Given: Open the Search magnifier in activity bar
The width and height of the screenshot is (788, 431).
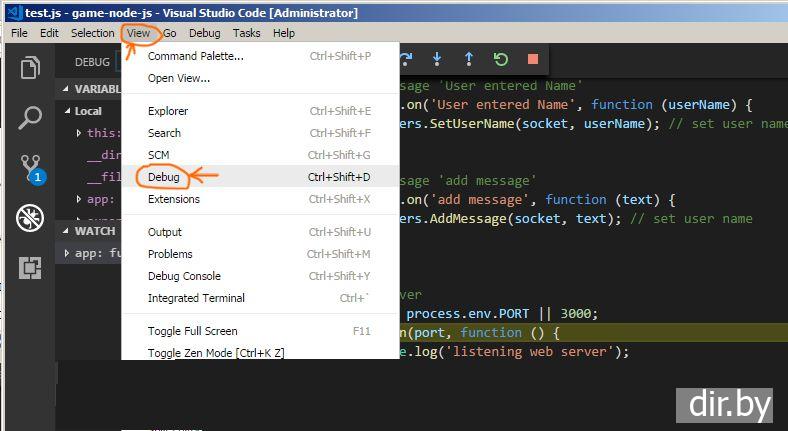Looking at the screenshot, I should click(x=30, y=118).
